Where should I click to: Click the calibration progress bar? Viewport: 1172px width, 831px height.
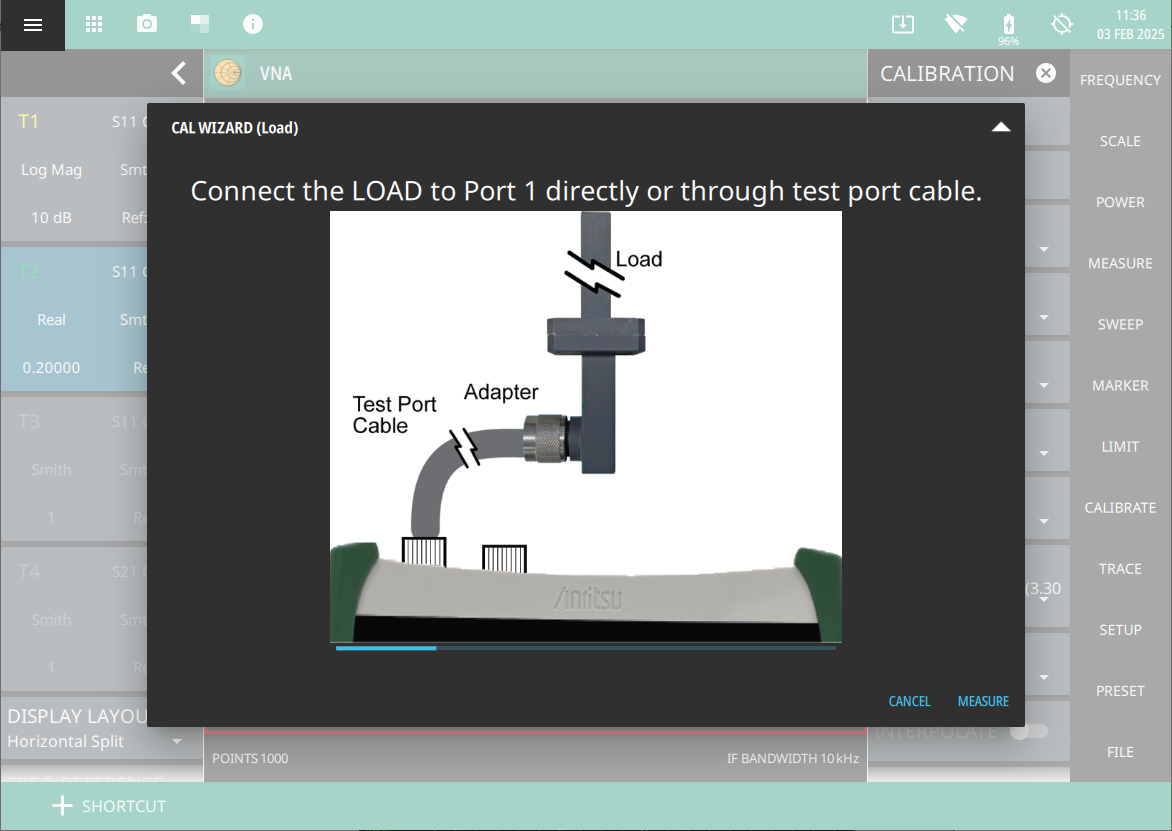tap(585, 648)
